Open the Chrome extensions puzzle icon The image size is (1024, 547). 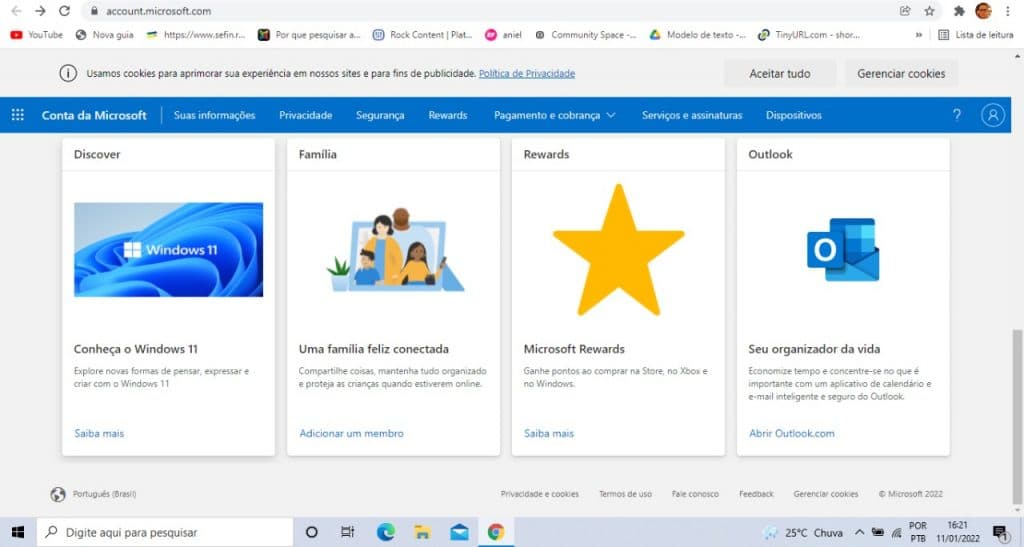959,10
